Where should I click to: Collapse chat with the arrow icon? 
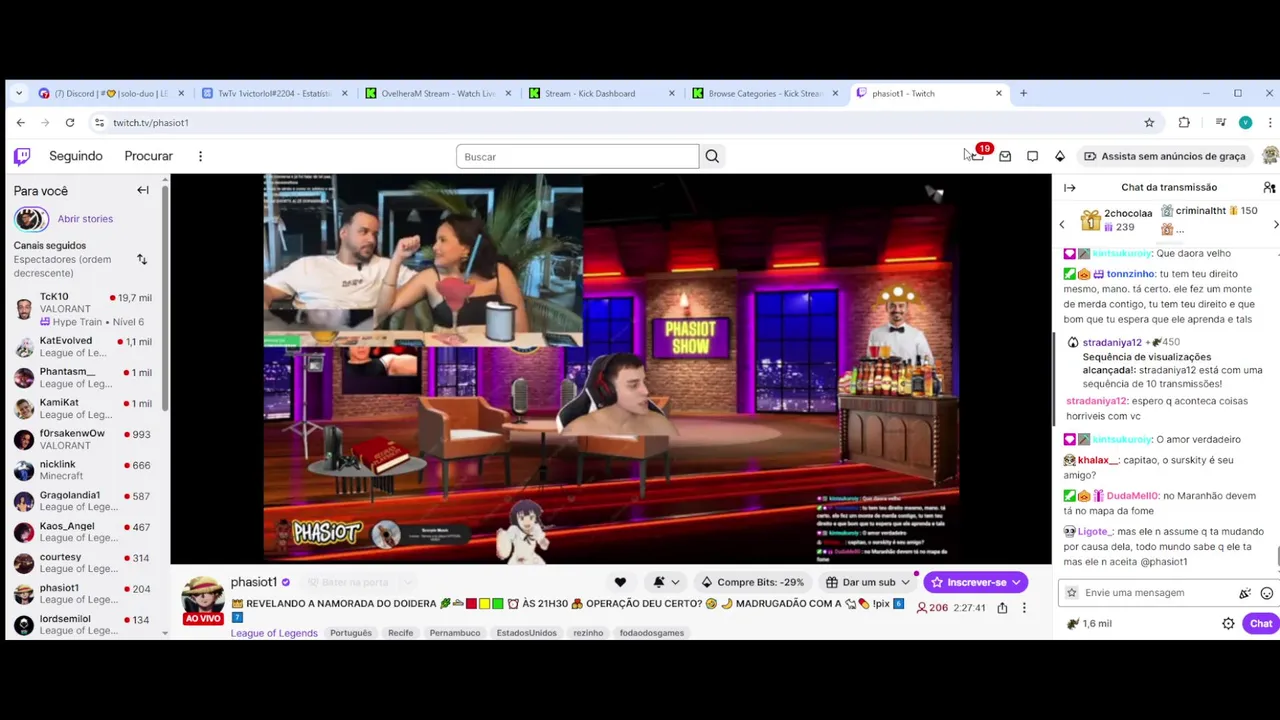1069,187
